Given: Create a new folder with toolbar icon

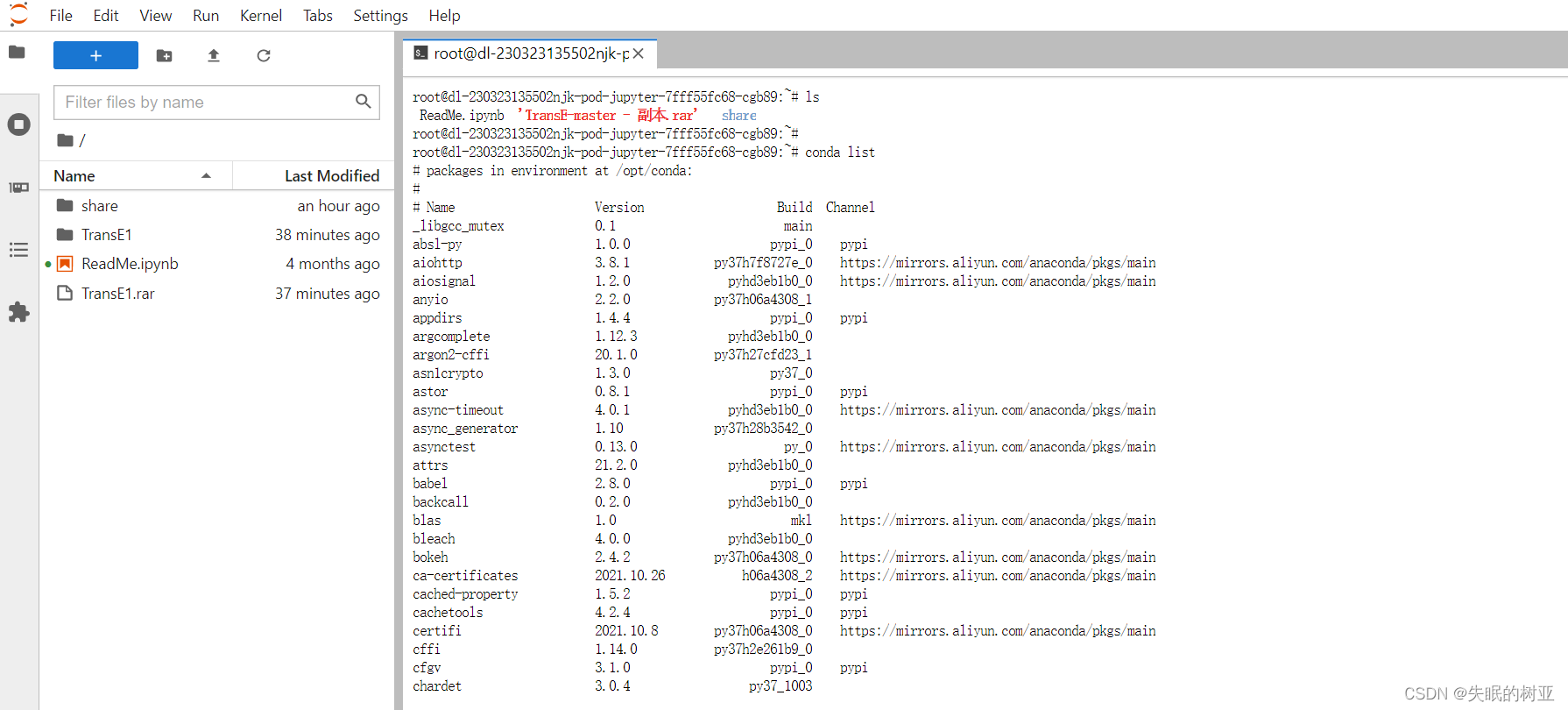Looking at the screenshot, I should (x=164, y=55).
